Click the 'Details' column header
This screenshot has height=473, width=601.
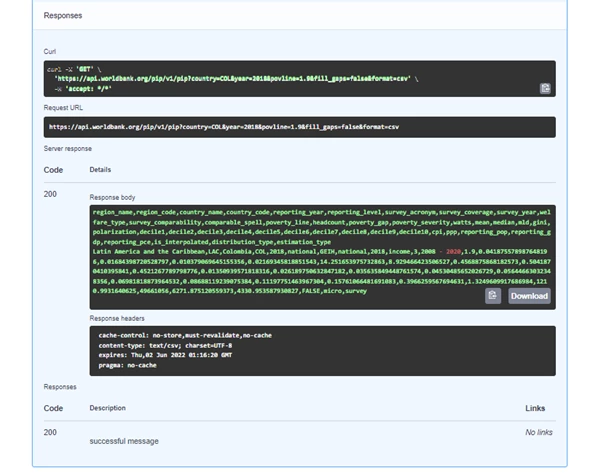[100, 169]
